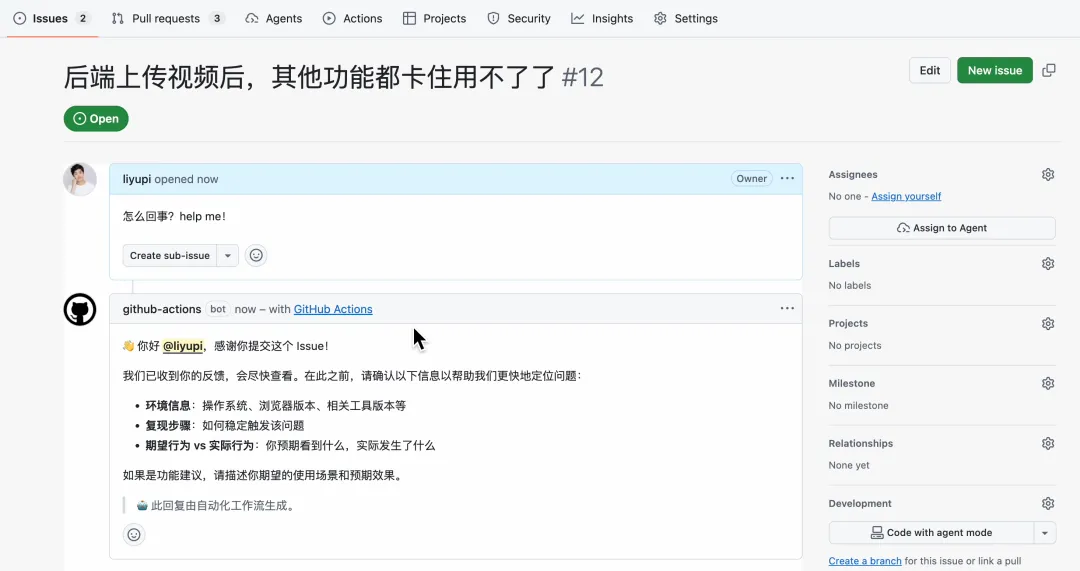
Task: Click the Create sub-issue button
Action: (x=169, y=256)
